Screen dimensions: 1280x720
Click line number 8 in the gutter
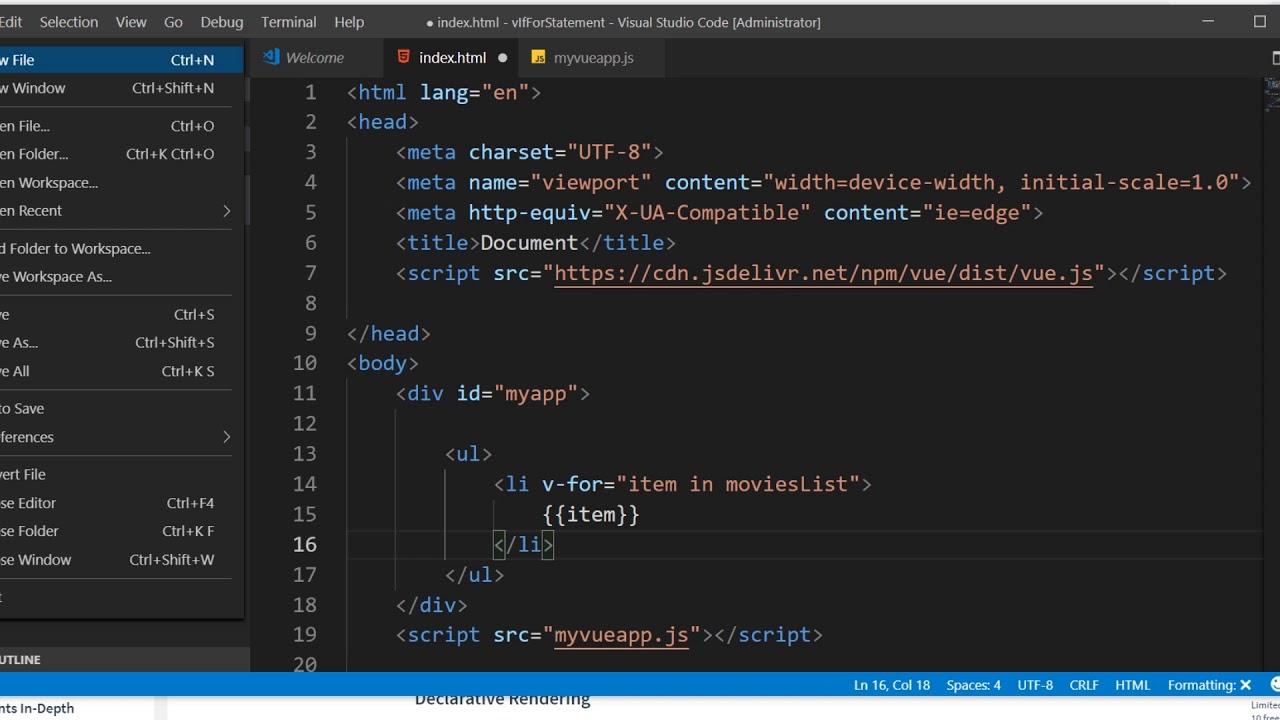pyautogui.click(x=310, y=303)
